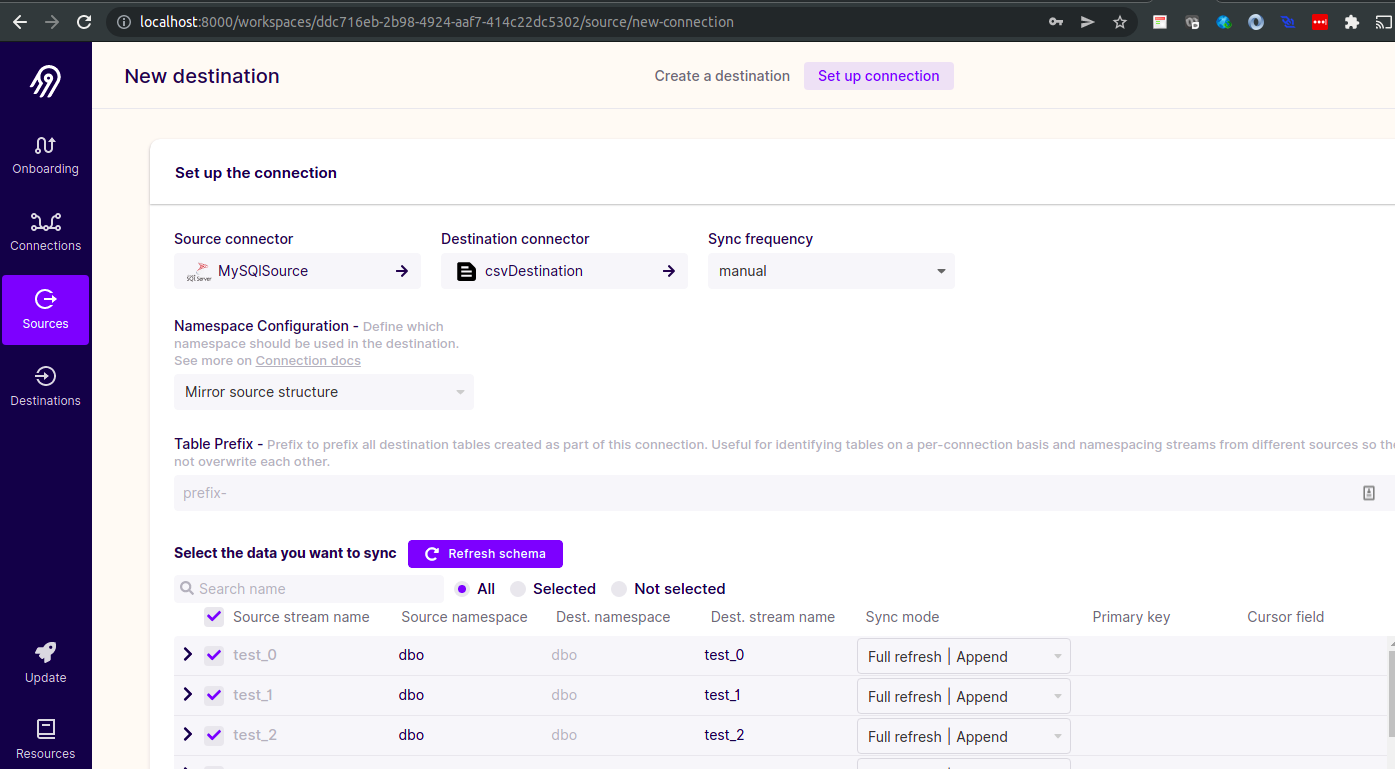Open the Onboarding section icon
Screen dimensions: 1395x769
tap(45, 145)
